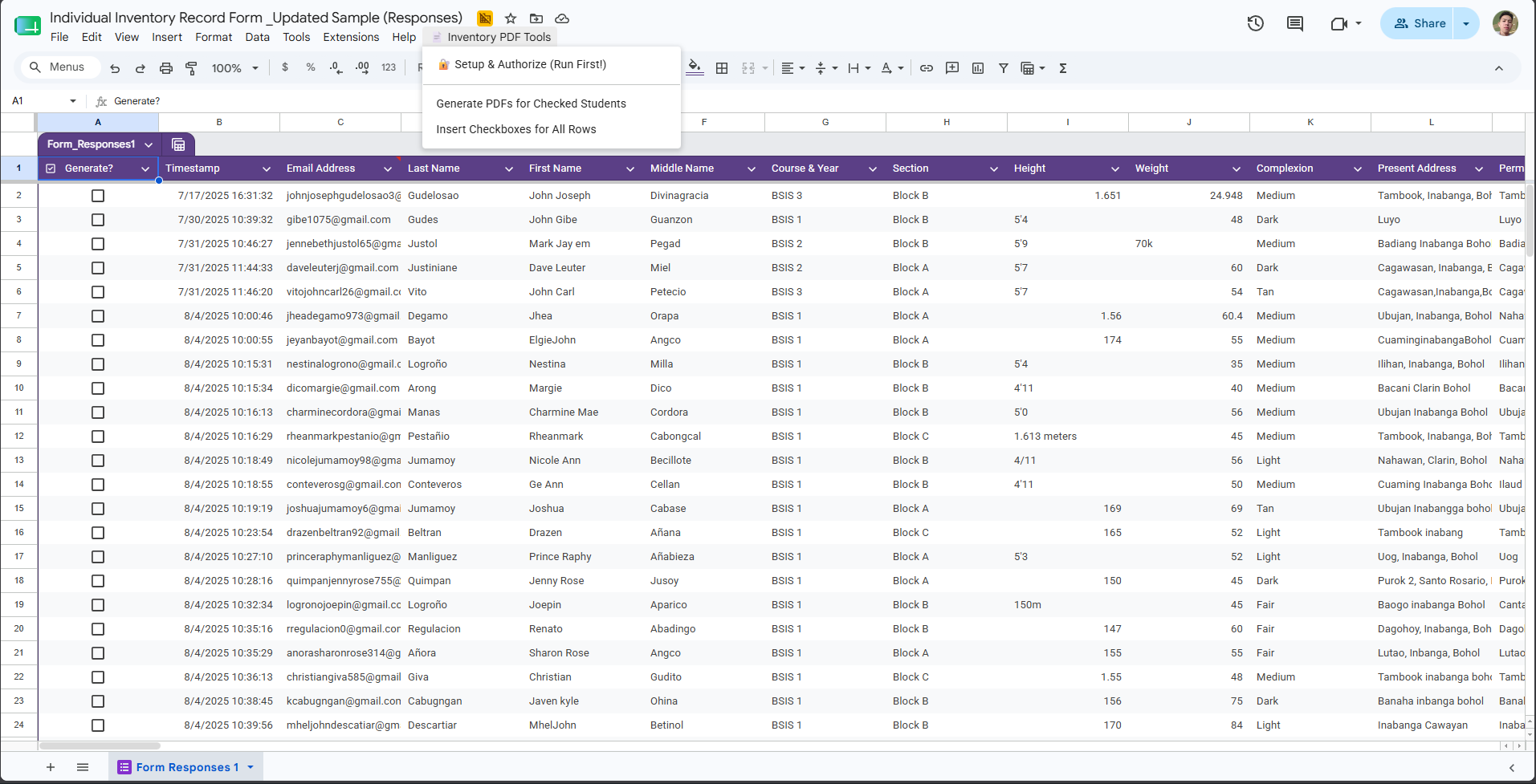
Task: Select the Paint format tool
Action: coord(191,68)
